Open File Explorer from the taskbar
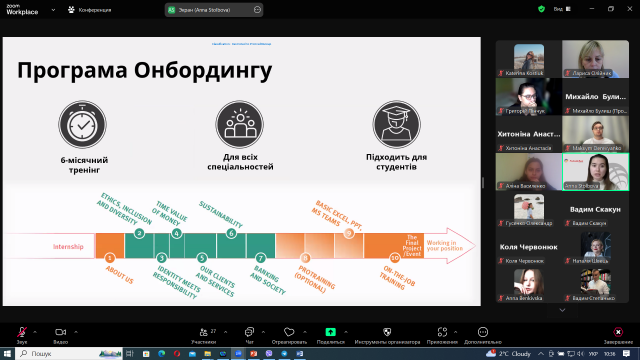Image resolution: width=640 pixels, height=360 pixels. click(208, 353)
